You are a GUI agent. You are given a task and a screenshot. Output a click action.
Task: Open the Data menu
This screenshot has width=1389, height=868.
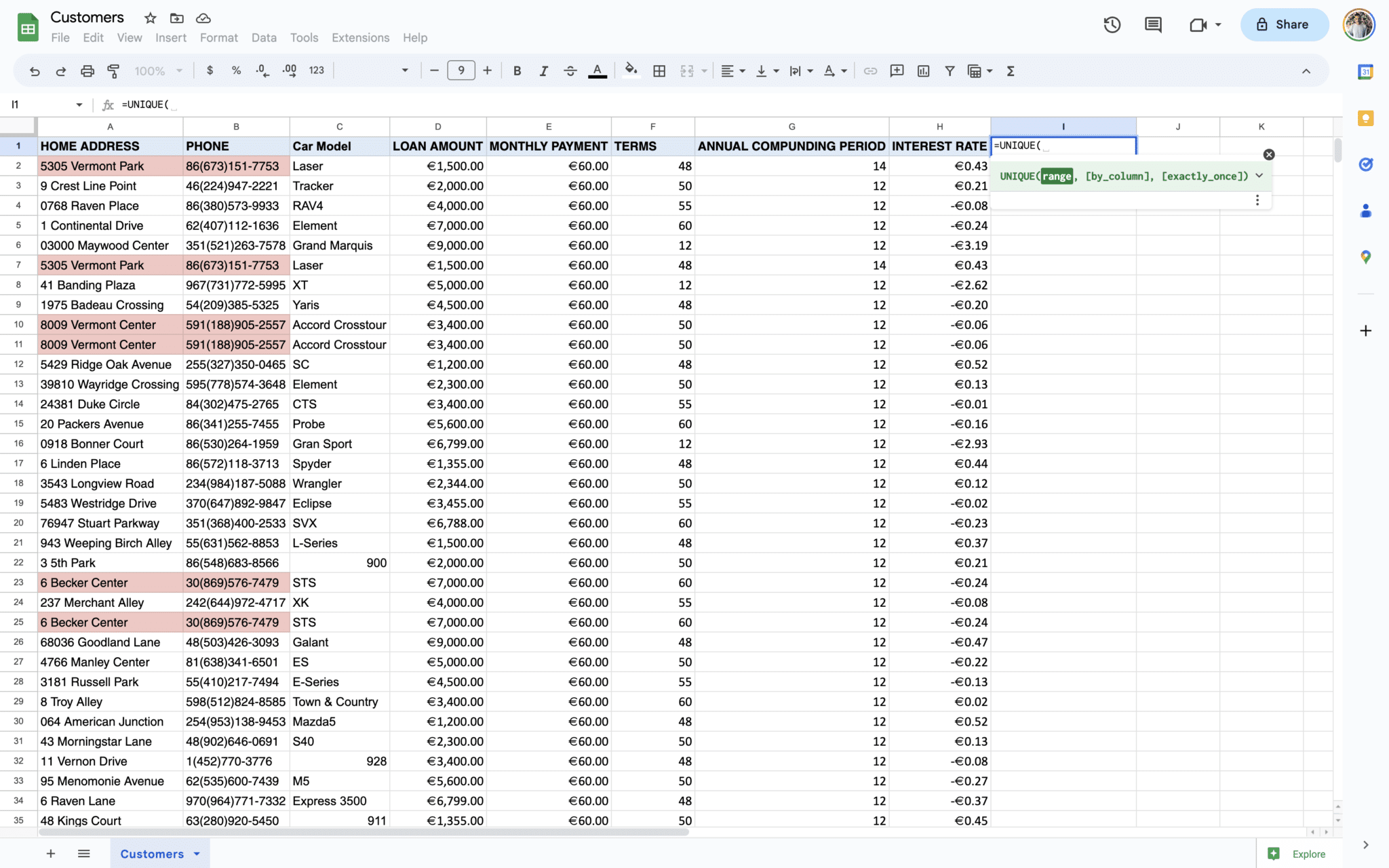(263, 38)
